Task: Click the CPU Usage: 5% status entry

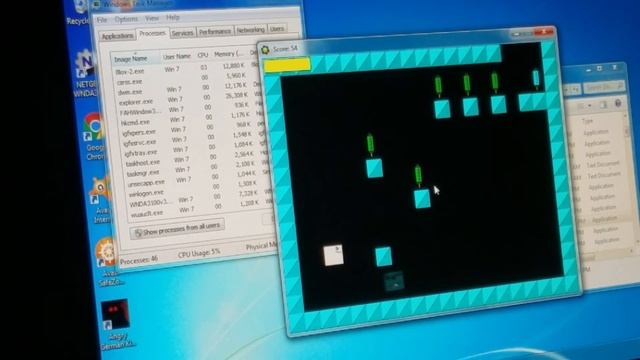Action: pos(199,253)
